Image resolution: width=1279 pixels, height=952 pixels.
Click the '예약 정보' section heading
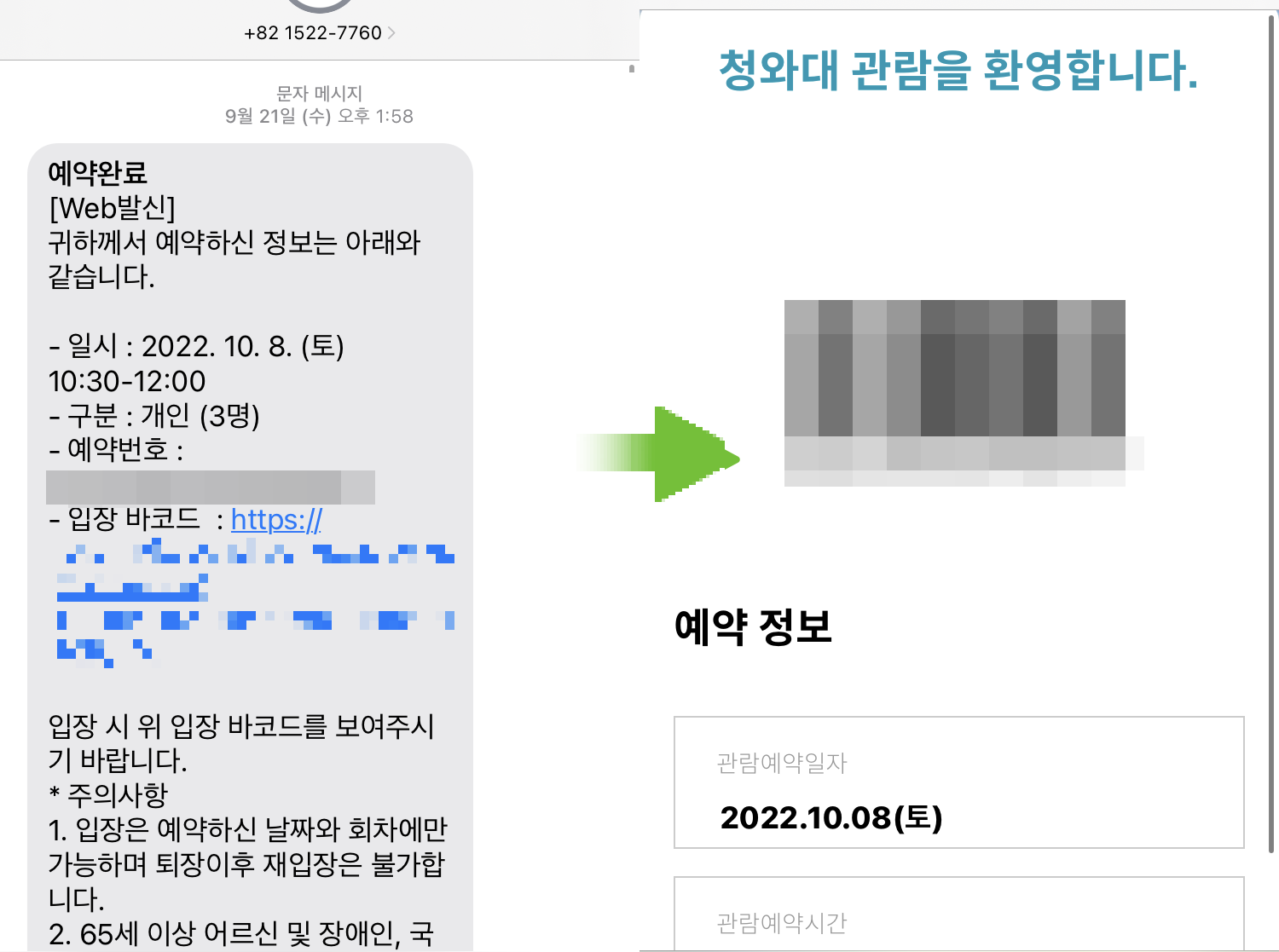pos(753,626)
